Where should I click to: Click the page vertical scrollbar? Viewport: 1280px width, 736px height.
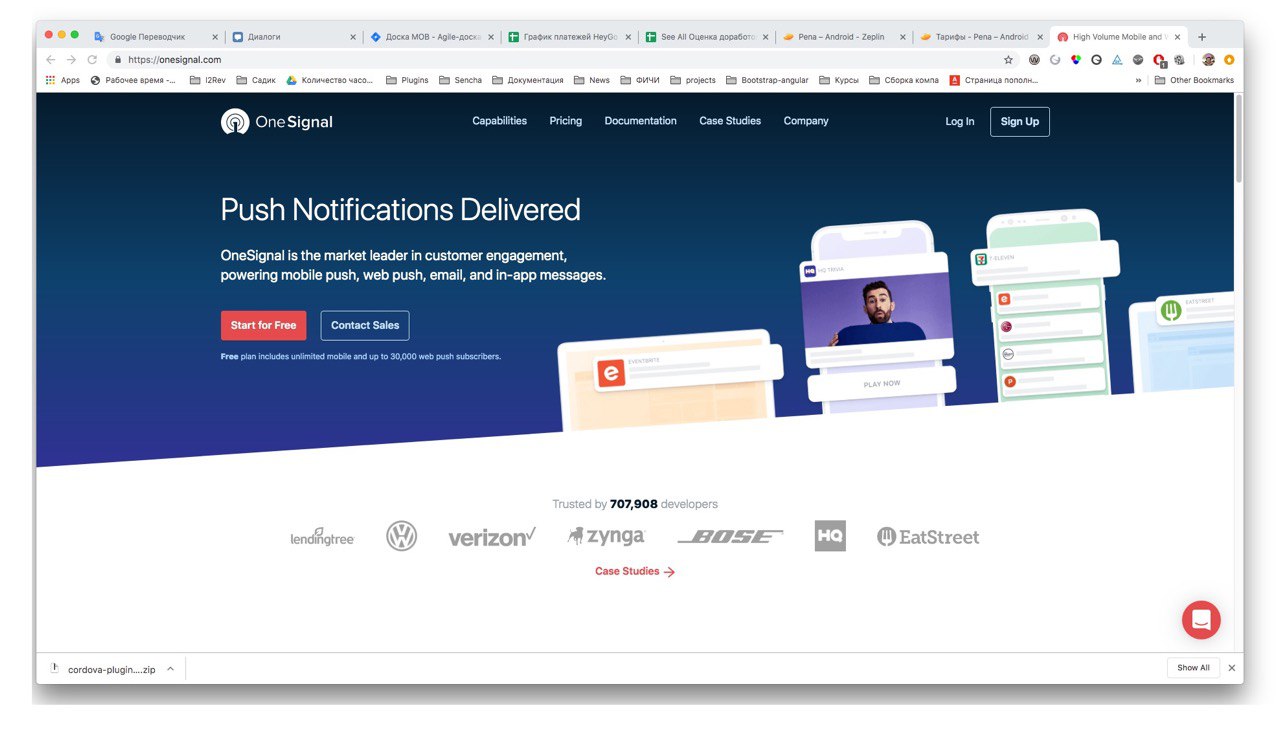[x=1239, y=140]
